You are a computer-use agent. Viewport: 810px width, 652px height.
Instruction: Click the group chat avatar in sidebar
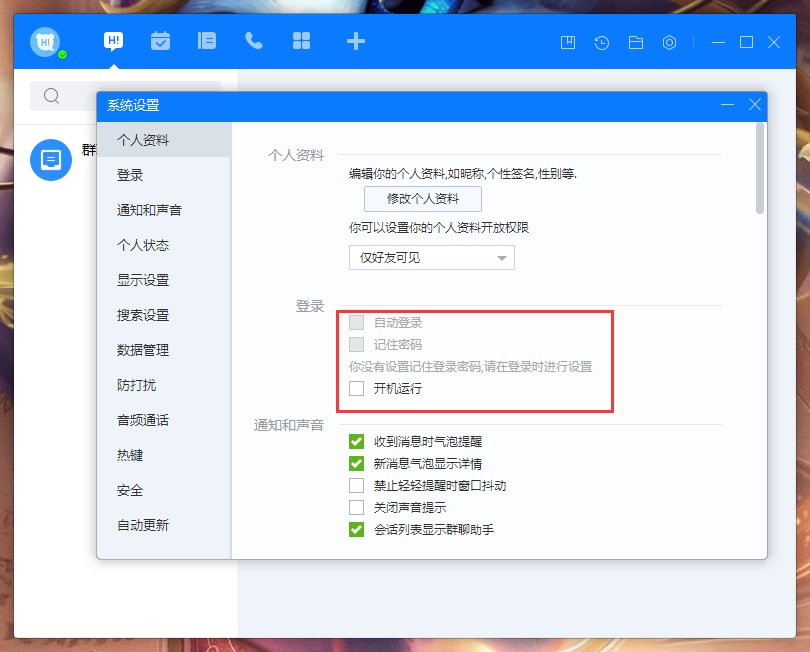[50, 161]
